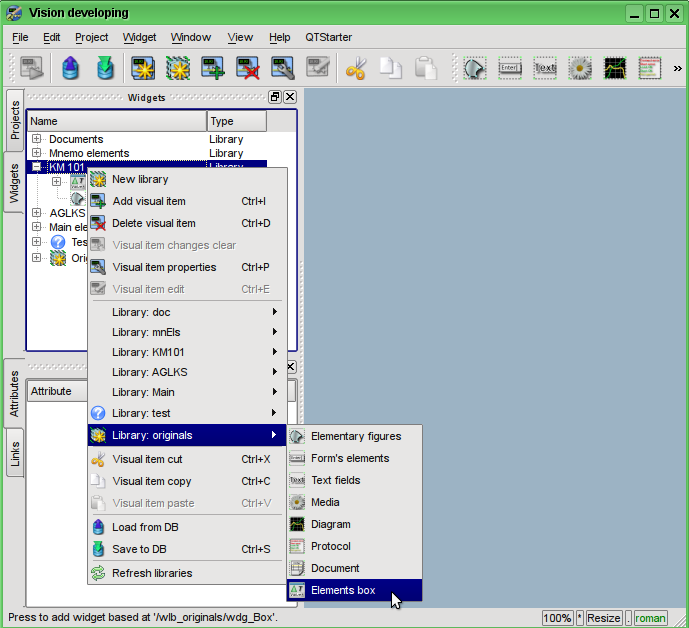Click the Load from DB toolbar icon

(x=70, y=69)
